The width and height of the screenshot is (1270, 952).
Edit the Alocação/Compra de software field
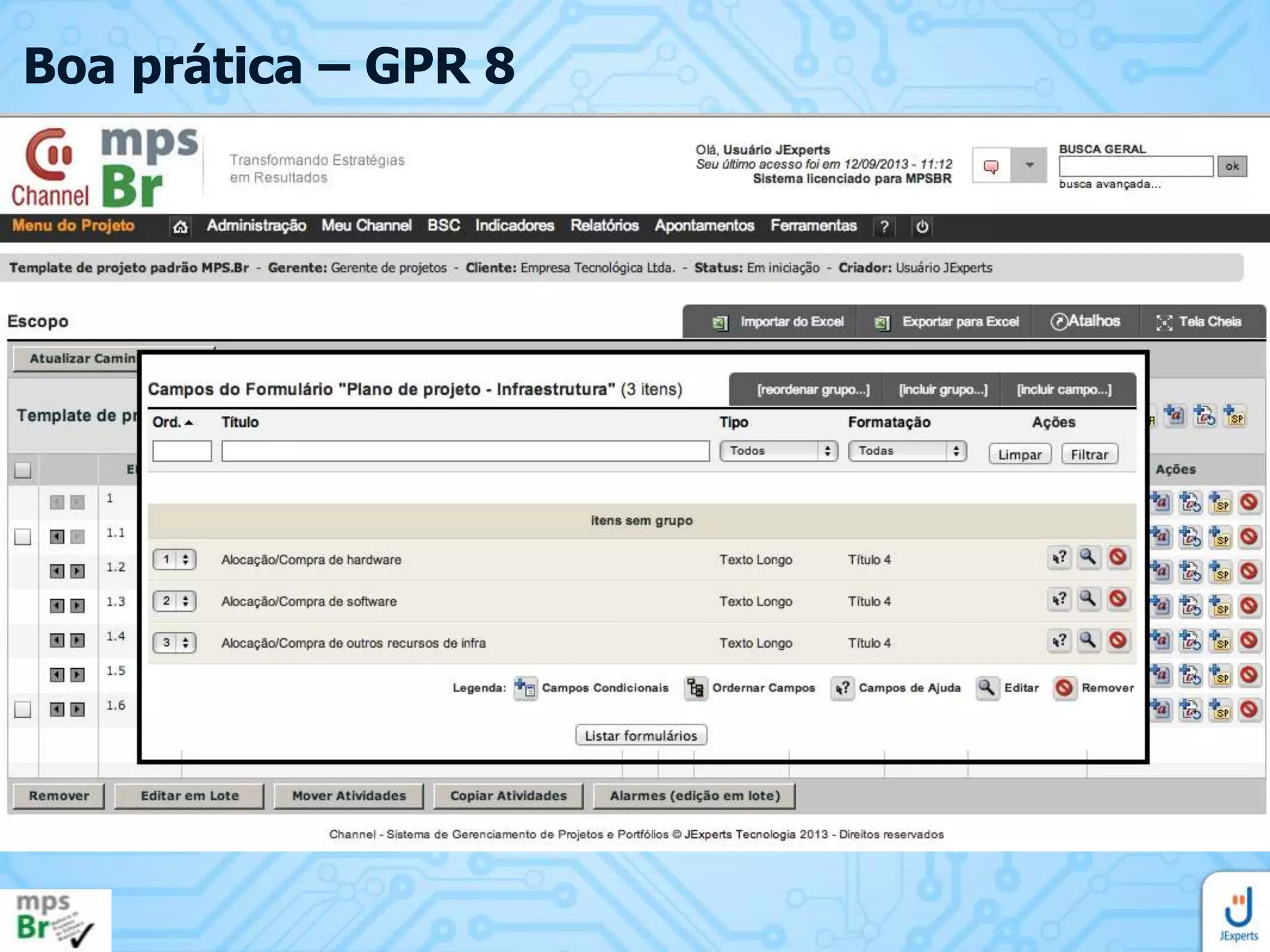point(1088,599)
